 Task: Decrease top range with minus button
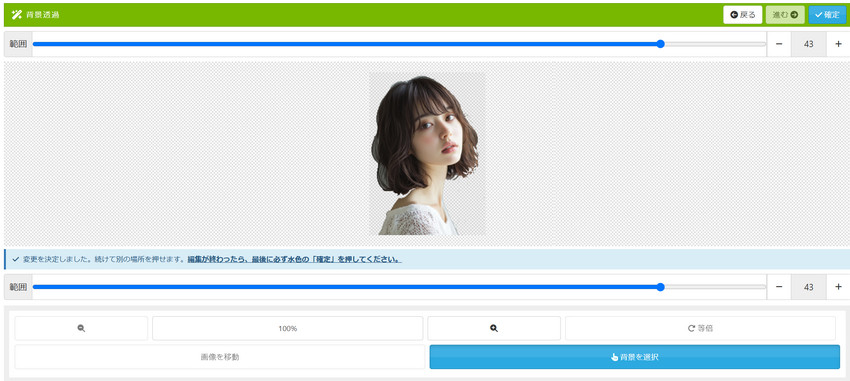pyautogui.click(x=779, y=44)
